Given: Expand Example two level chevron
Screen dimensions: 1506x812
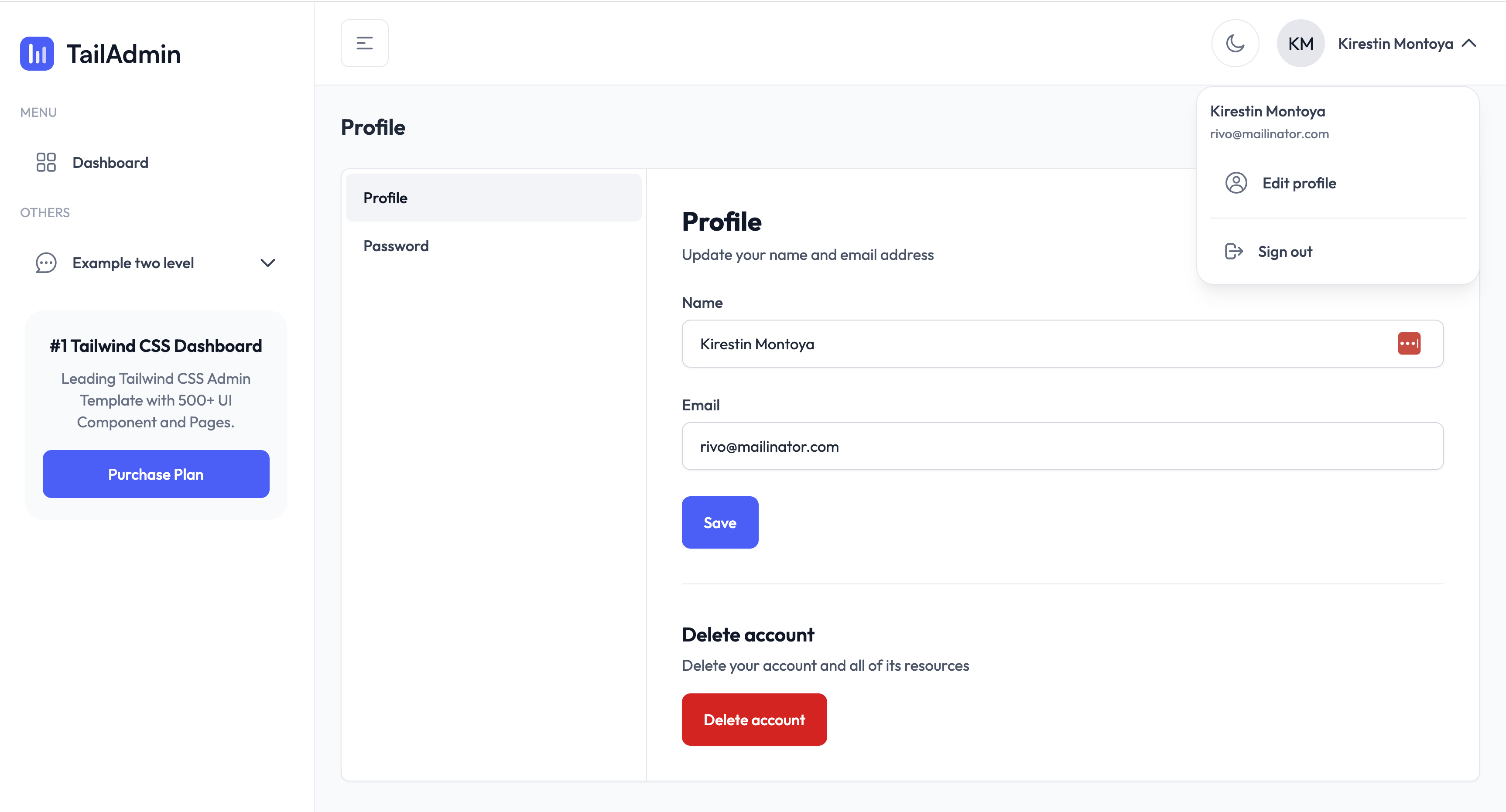Looking at the screenshot, I should [x=268, y=263].
